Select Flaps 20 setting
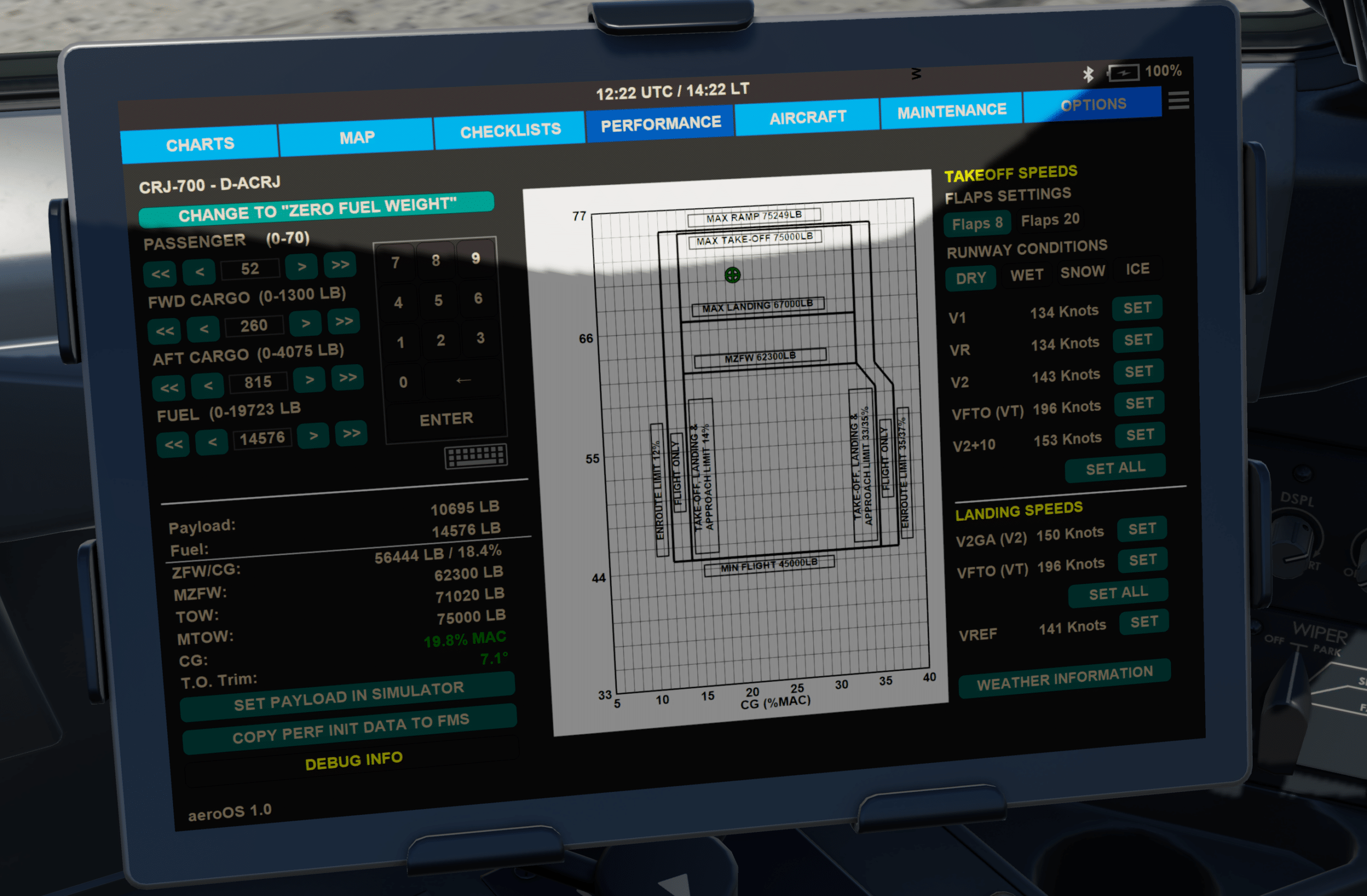The width and height of the screenshot is (1367, 896). coord(1050,219)
